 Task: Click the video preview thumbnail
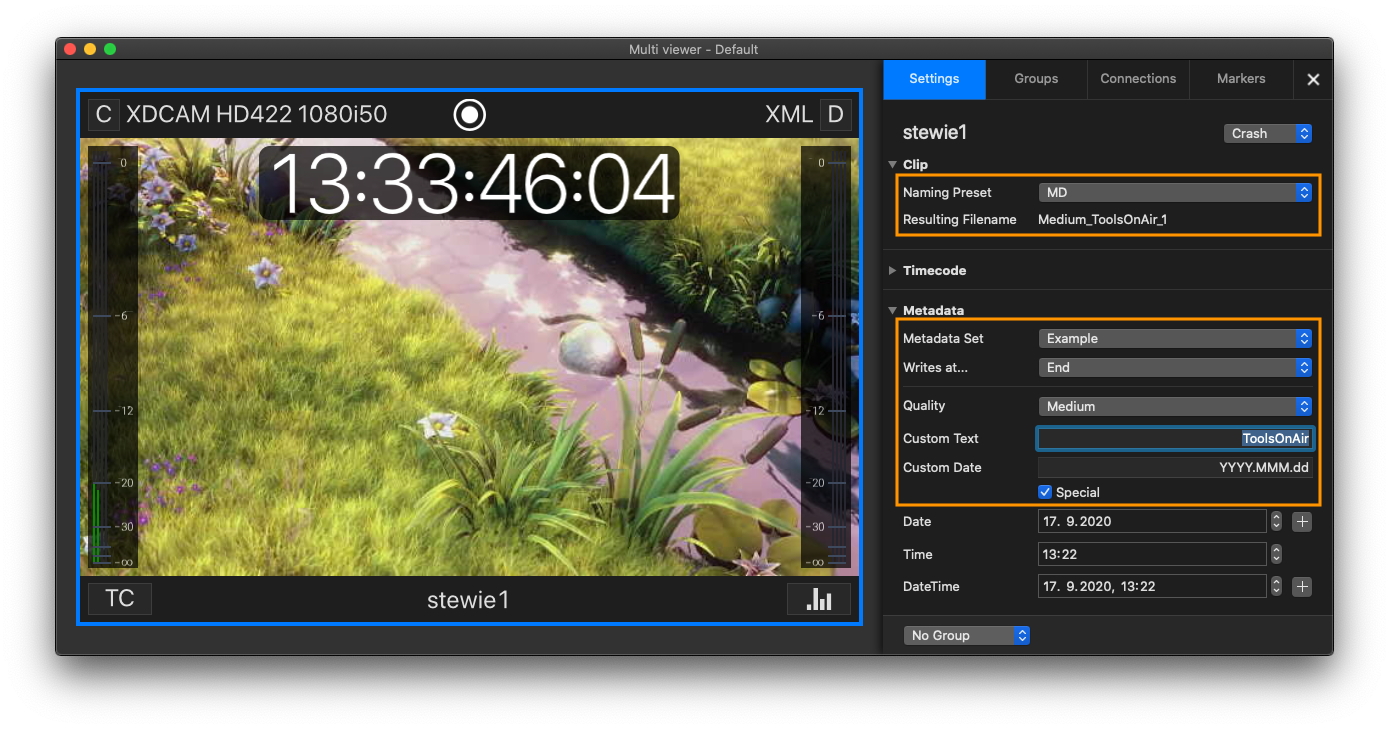469,357
